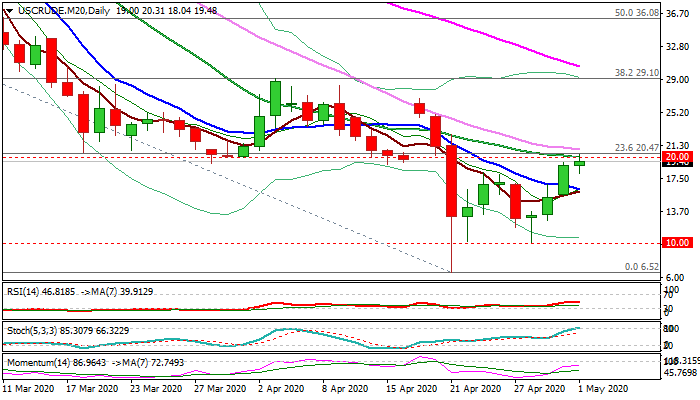700x400 pixels.
Task: Click the 36.70 value on the price axis
Action: point(678,14)
